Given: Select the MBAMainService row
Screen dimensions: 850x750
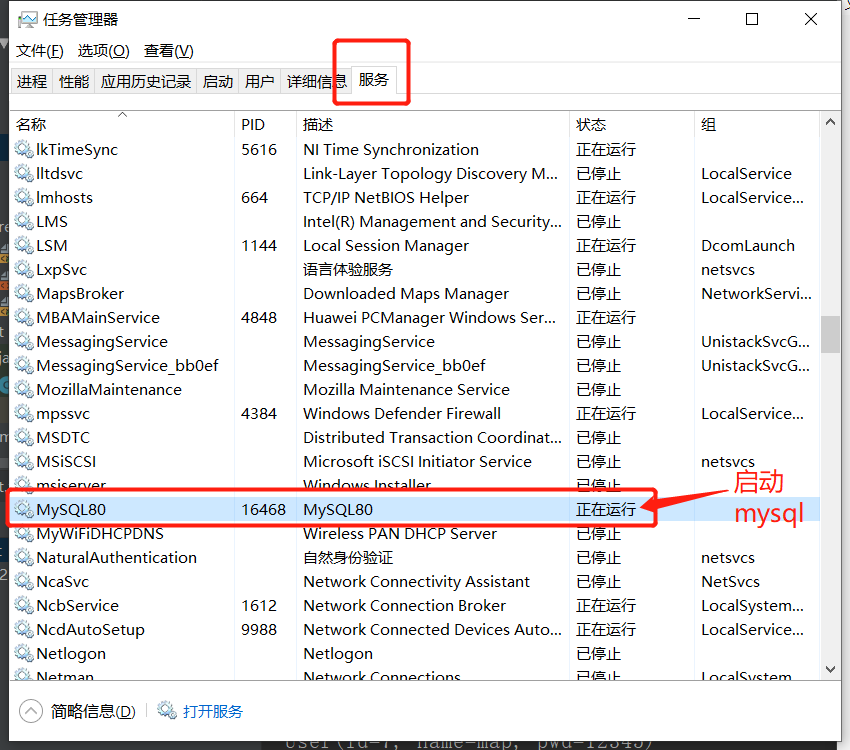Looking at the screenshot, I should coord(98,317).
